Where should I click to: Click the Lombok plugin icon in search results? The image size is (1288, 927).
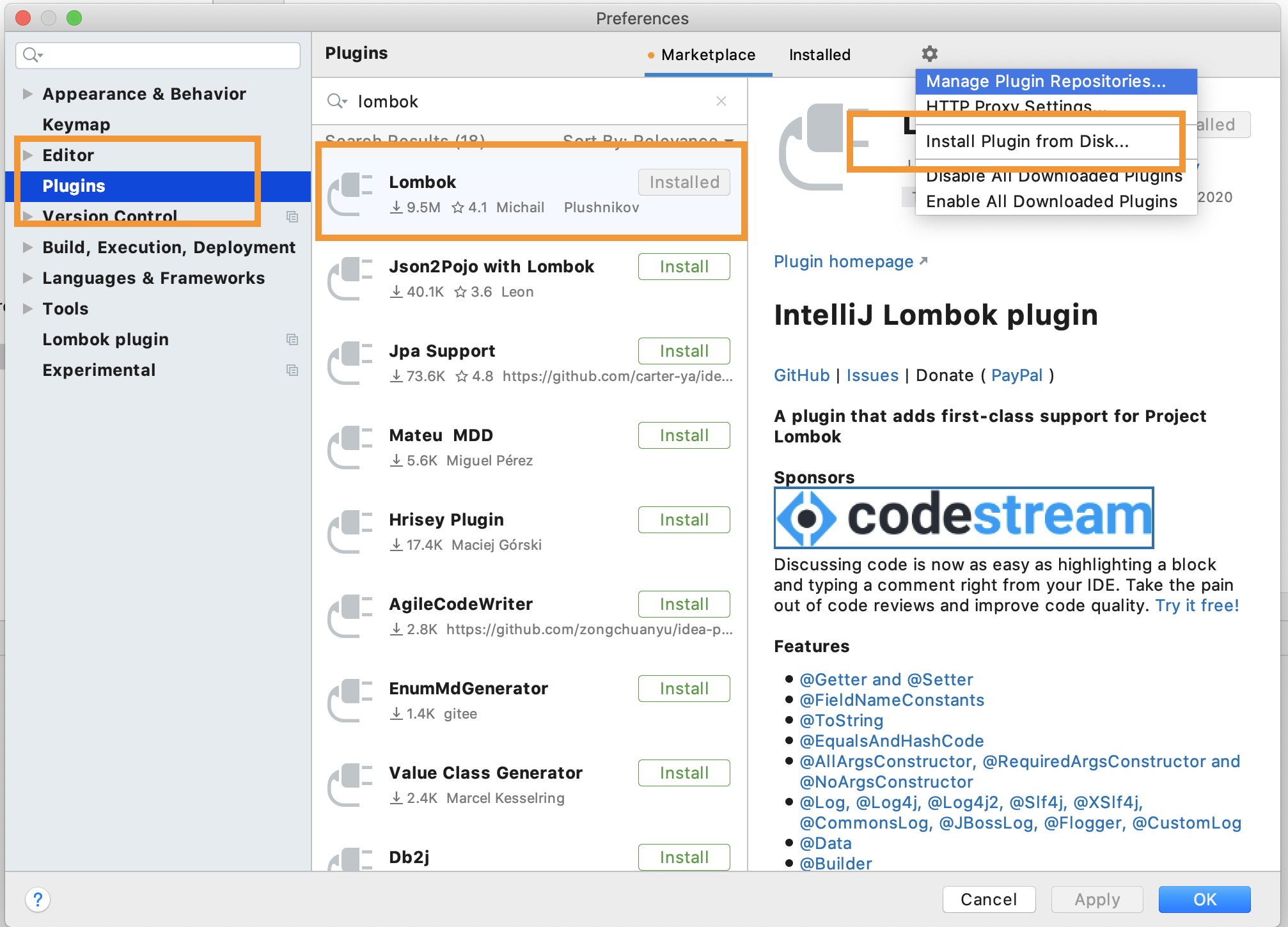coord(350,192)
